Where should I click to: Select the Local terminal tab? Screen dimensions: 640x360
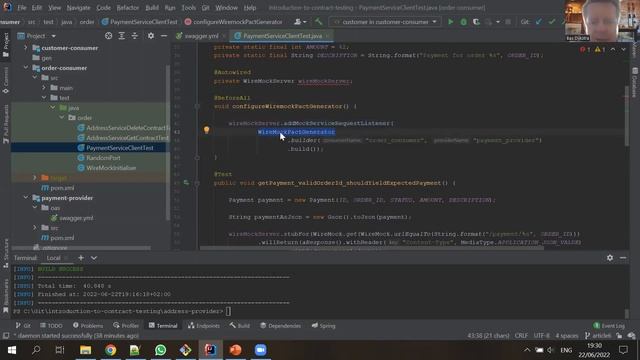point(53,258)
